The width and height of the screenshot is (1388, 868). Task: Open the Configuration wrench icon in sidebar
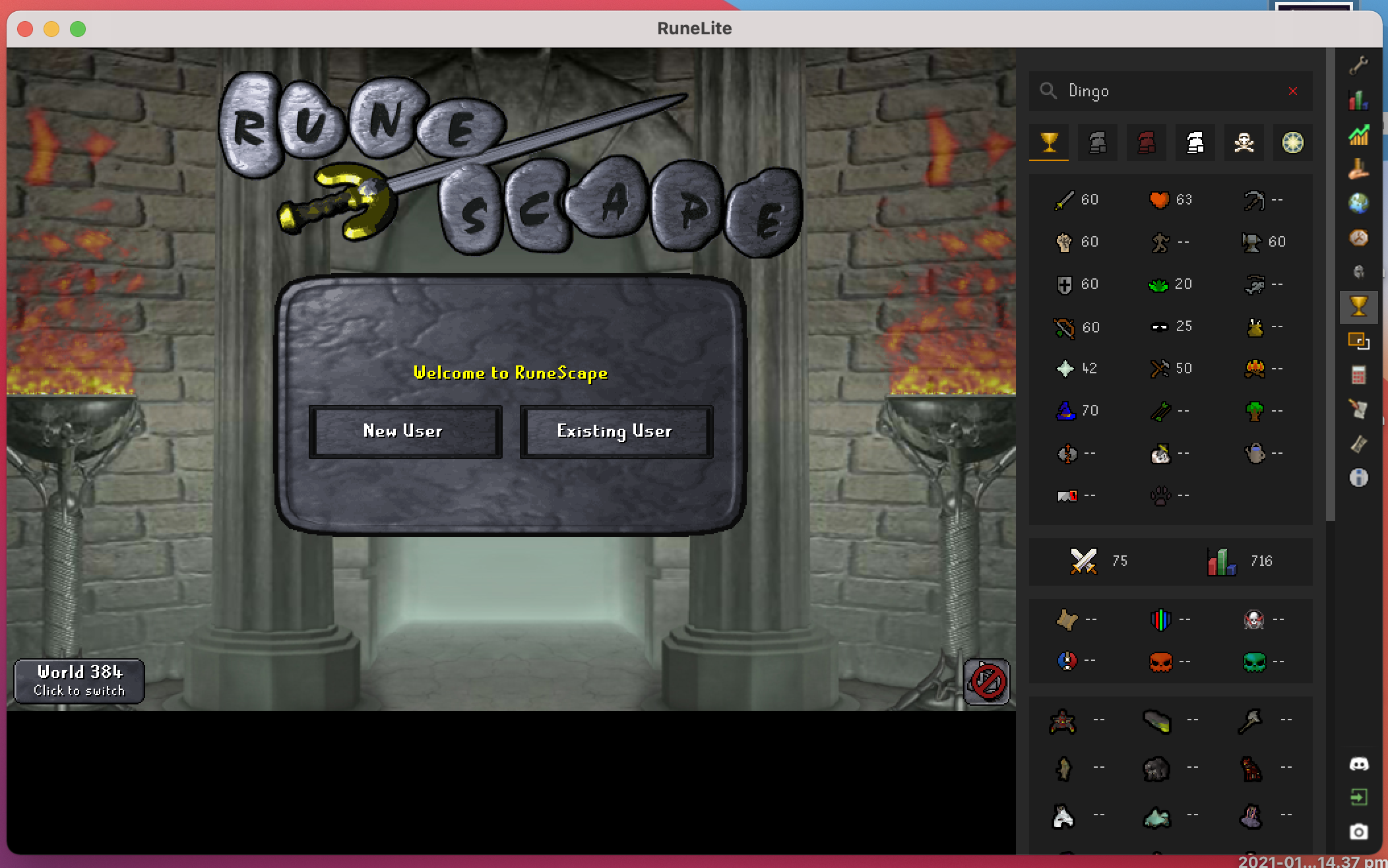[x=1358, y=65]
